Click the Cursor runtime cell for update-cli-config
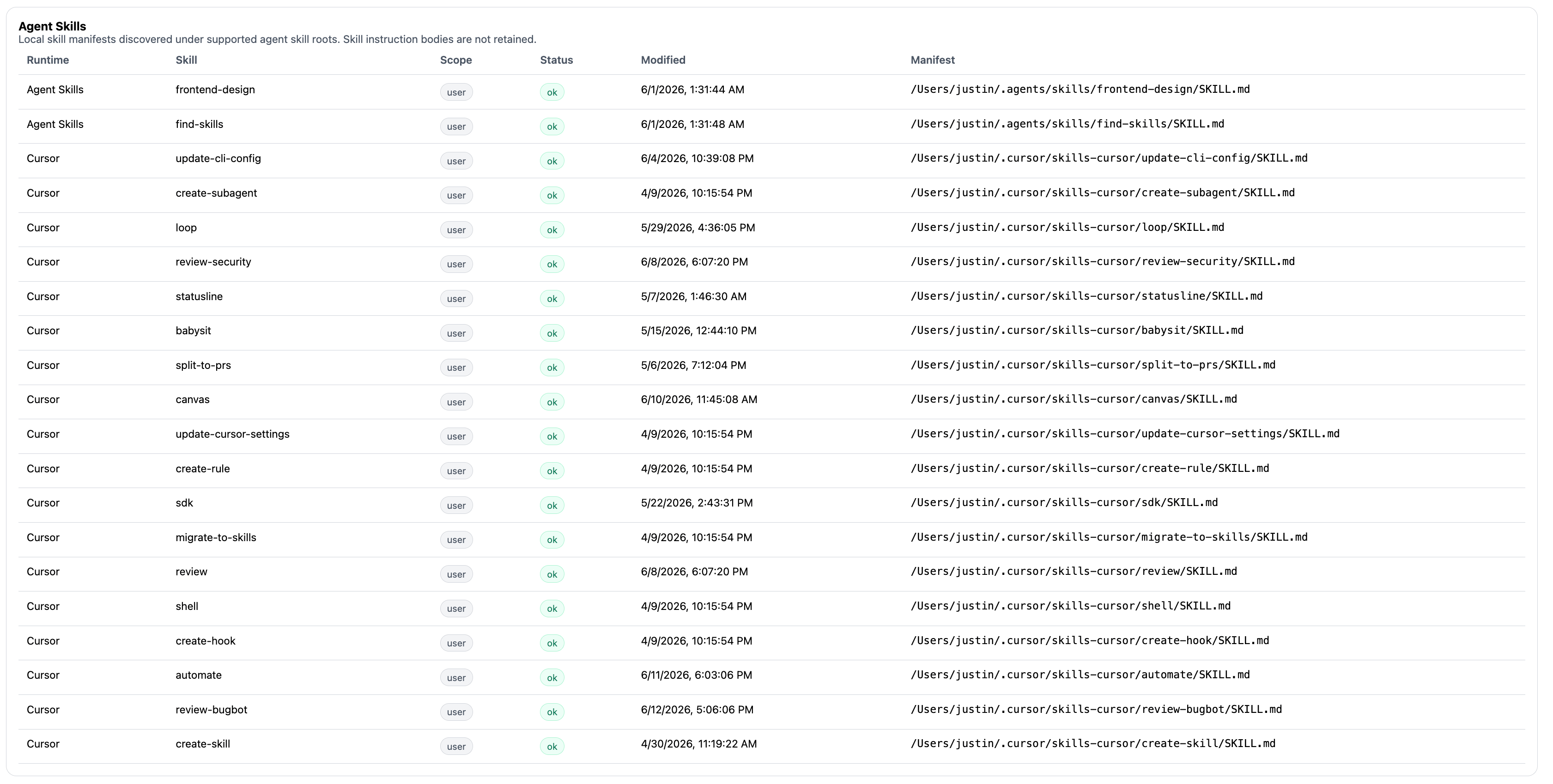 [x=43, y=158]
